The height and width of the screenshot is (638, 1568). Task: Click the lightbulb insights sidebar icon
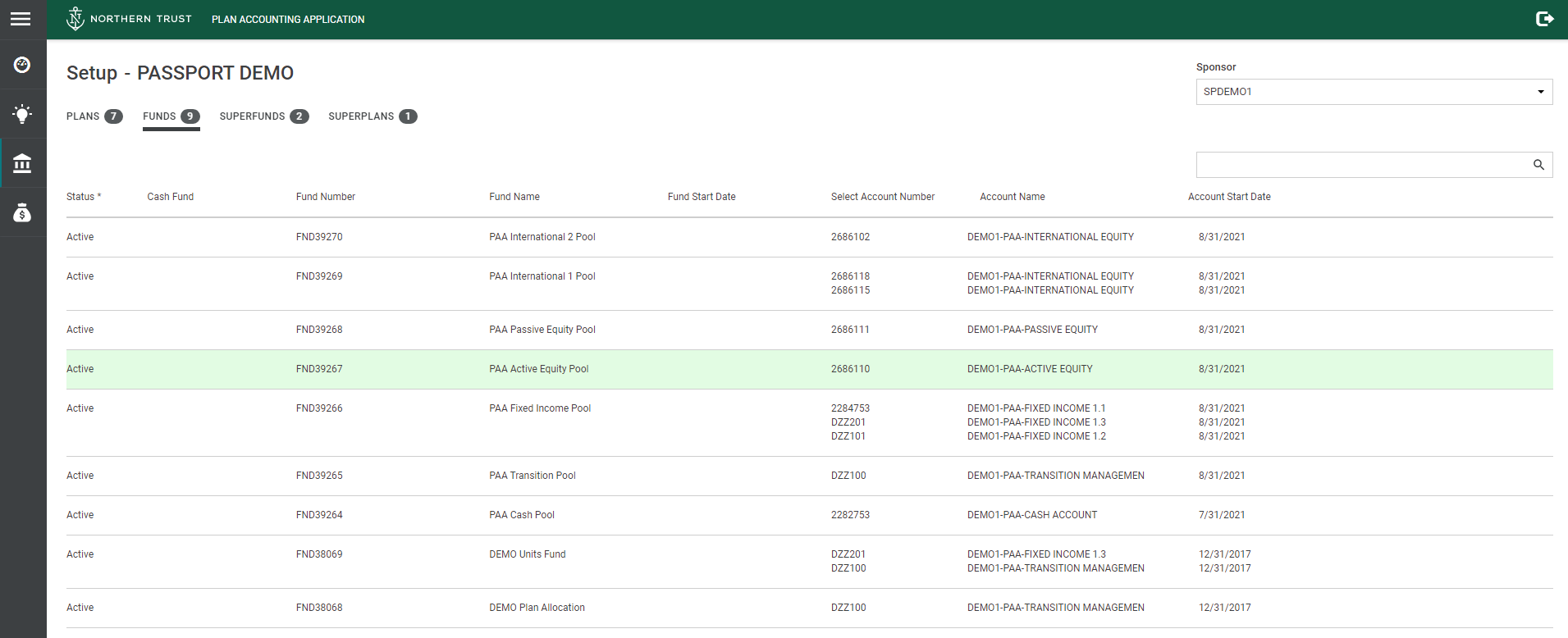22,114
